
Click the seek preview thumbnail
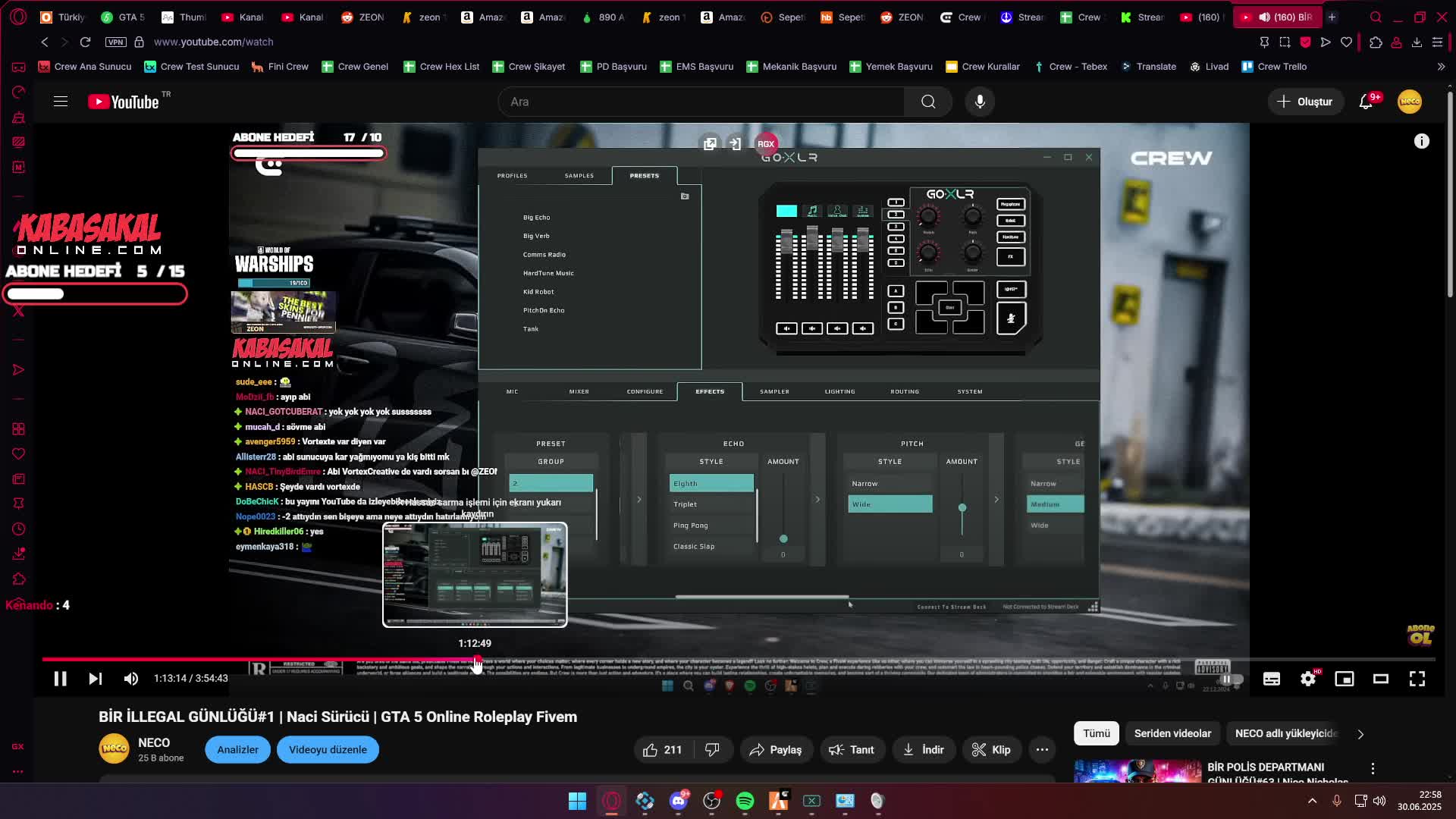pyautogui.click(x=475, y=575)
